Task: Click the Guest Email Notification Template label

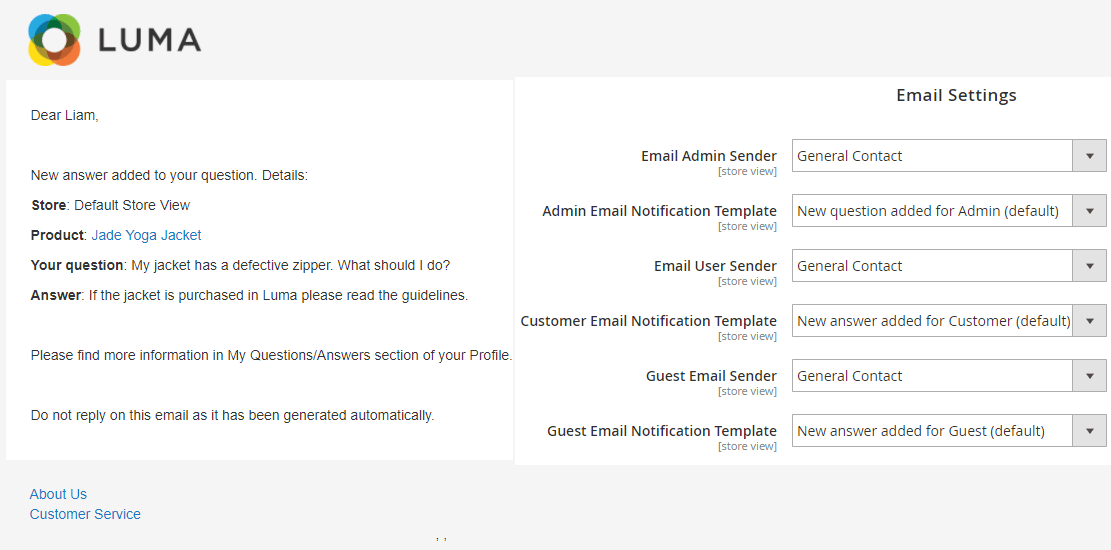Action: click(x=662, y=431)
